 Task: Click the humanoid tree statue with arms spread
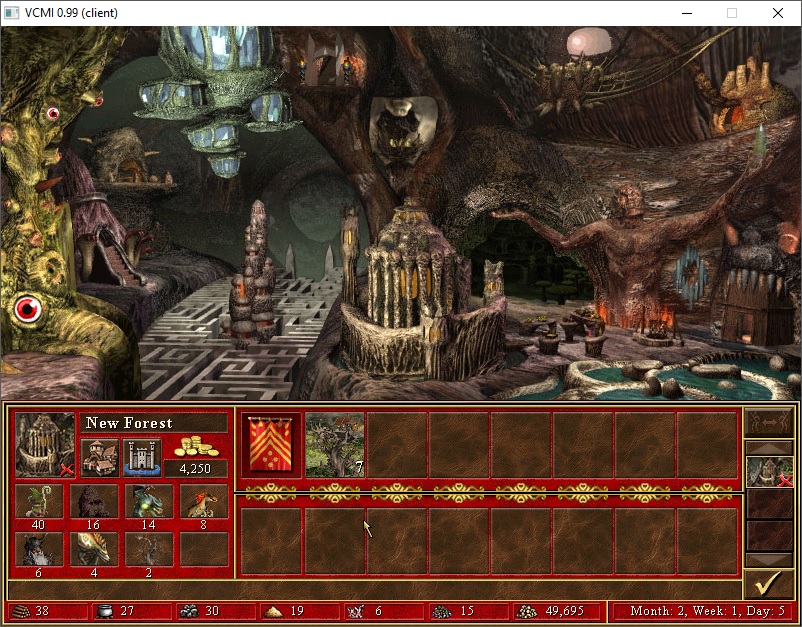coord(627,251)
